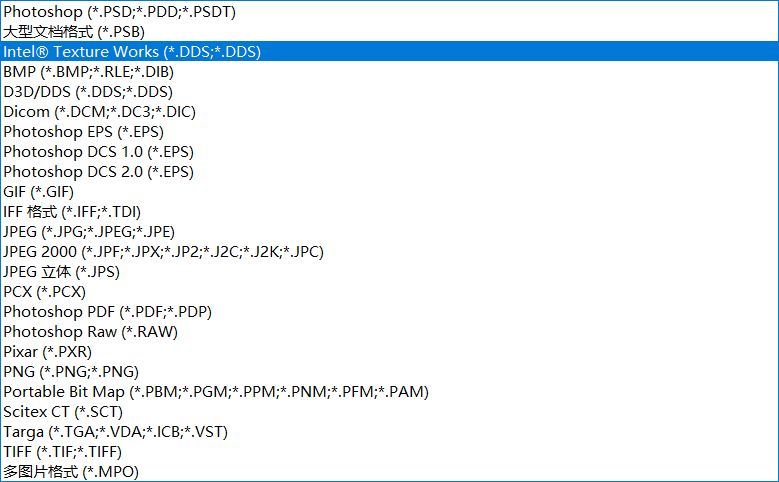Screen dimensions: 779x482
Task: Select Photoshop EPS format
Action: point(83,132)
